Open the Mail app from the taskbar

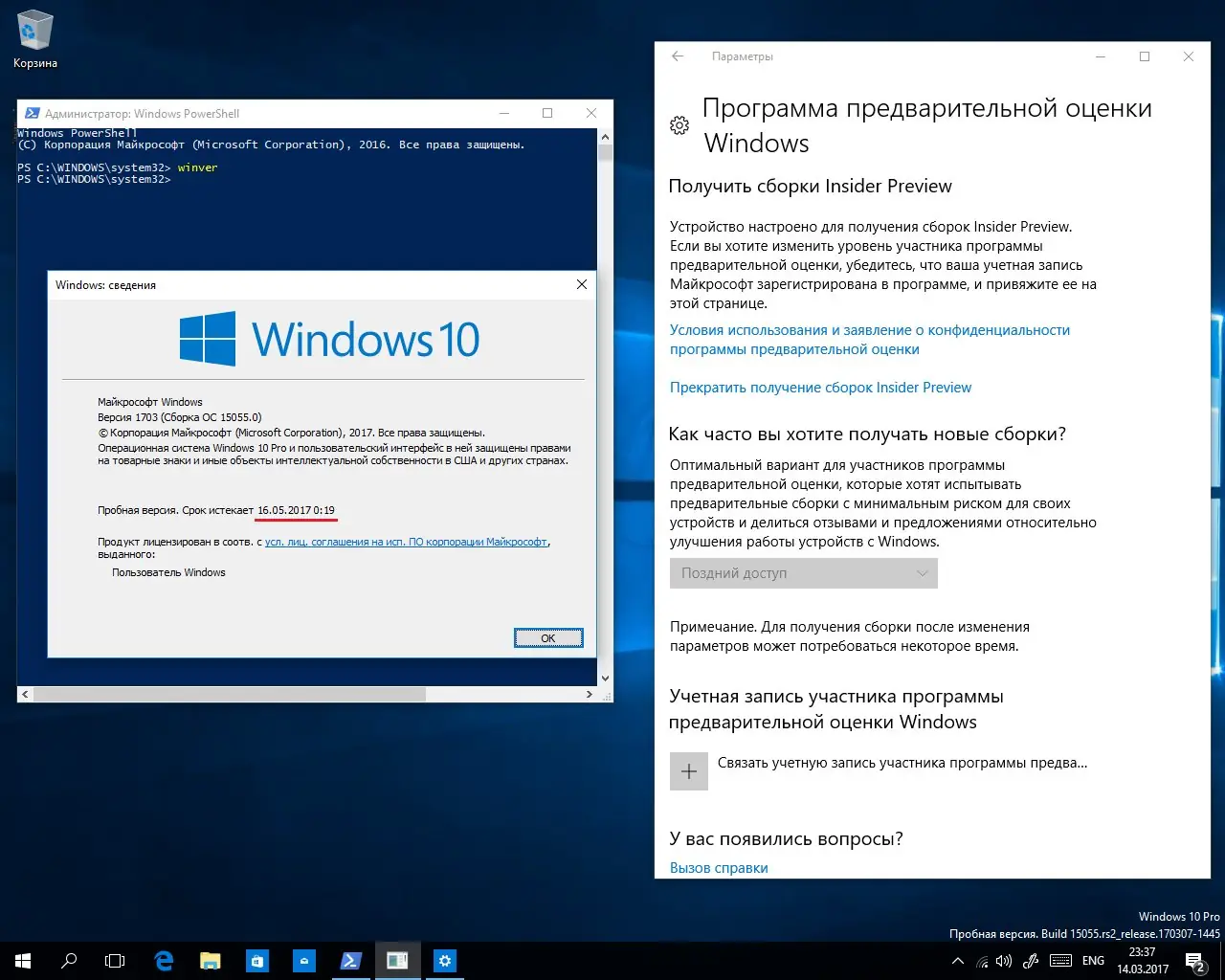click(x=303, y=961)
